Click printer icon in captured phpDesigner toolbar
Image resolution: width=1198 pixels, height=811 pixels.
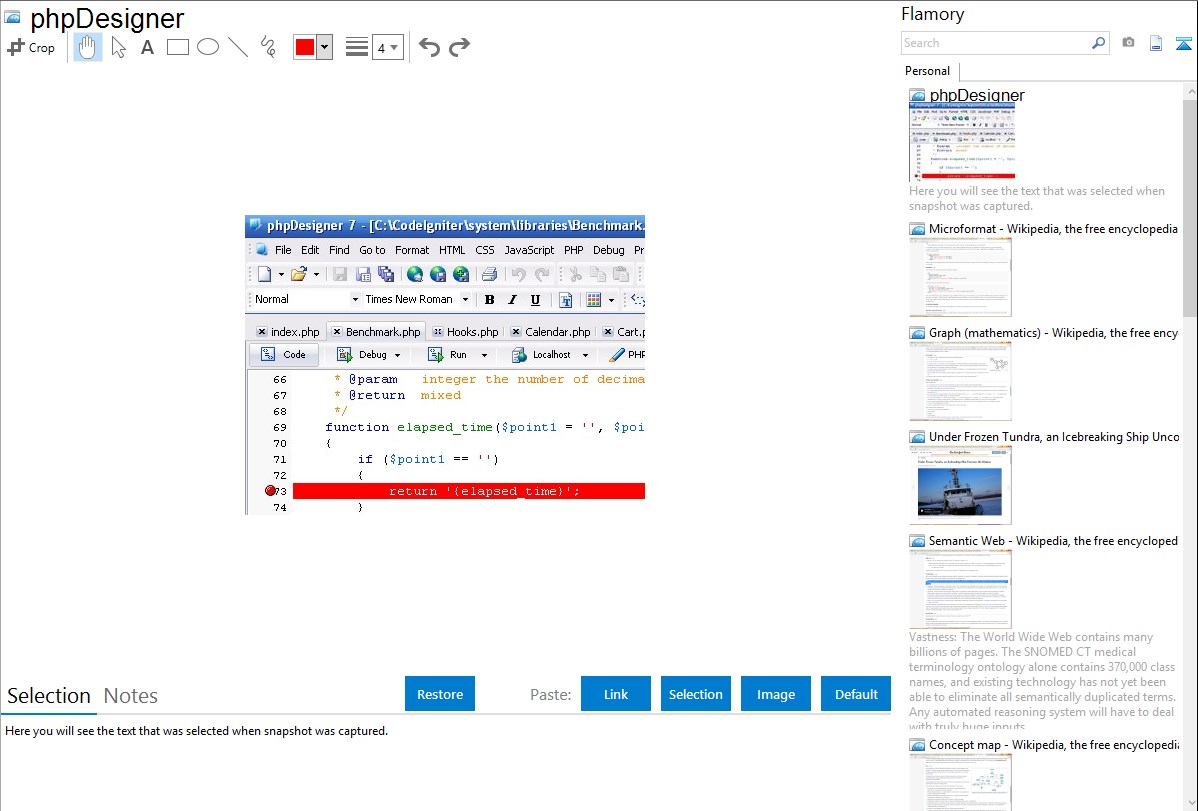tap(490, 274)
